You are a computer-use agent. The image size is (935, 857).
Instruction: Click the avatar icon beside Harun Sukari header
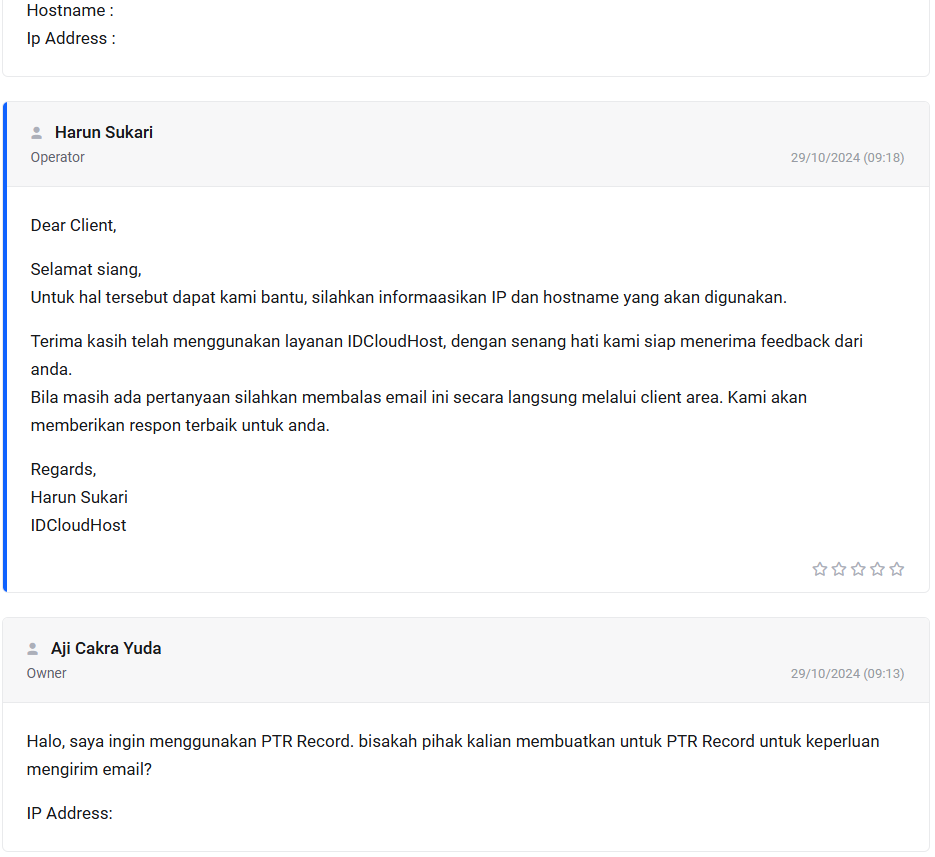[x=37, y=133]
